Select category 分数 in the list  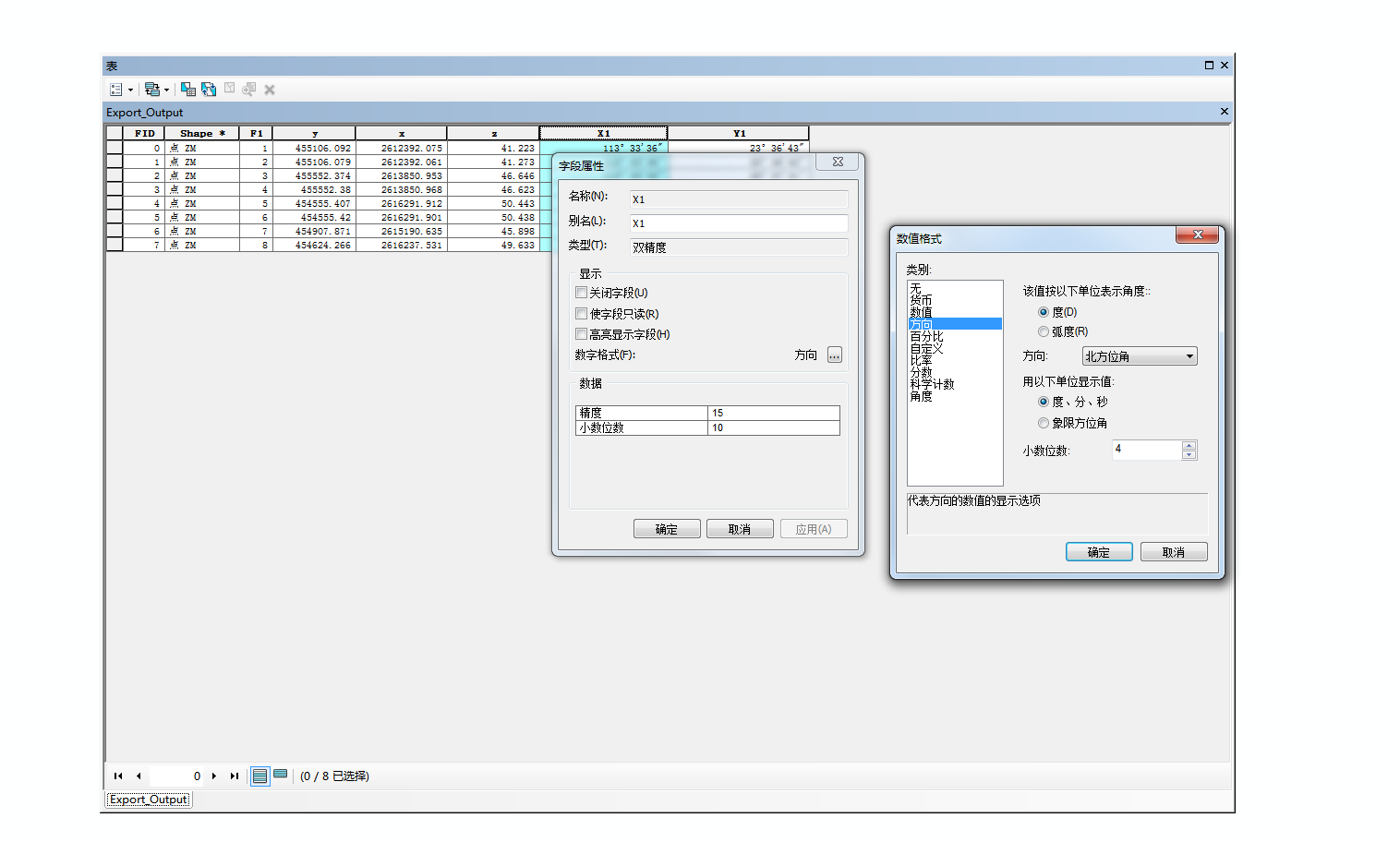point(955,372)
